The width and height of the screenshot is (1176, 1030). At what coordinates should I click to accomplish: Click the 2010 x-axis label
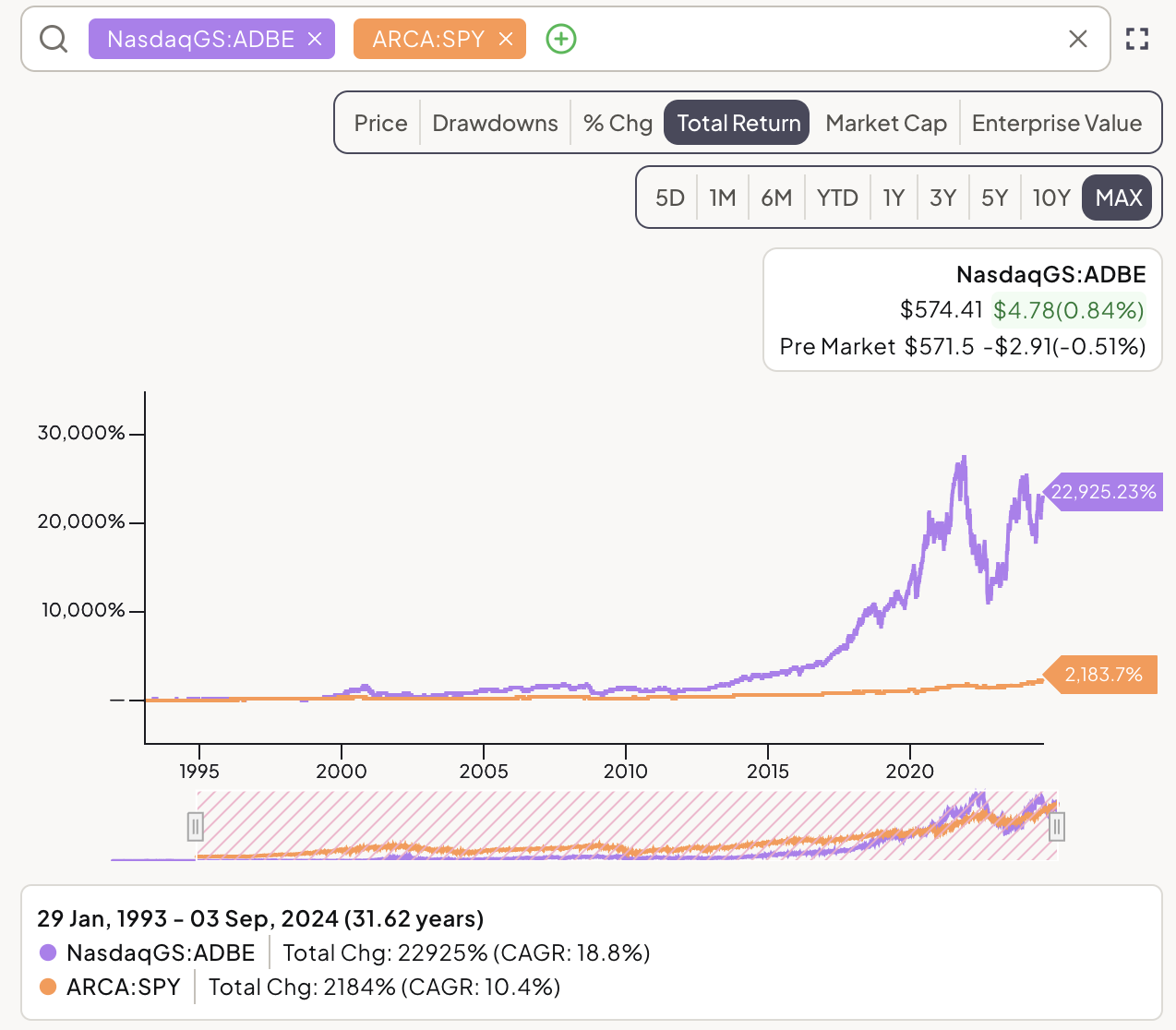626,772
